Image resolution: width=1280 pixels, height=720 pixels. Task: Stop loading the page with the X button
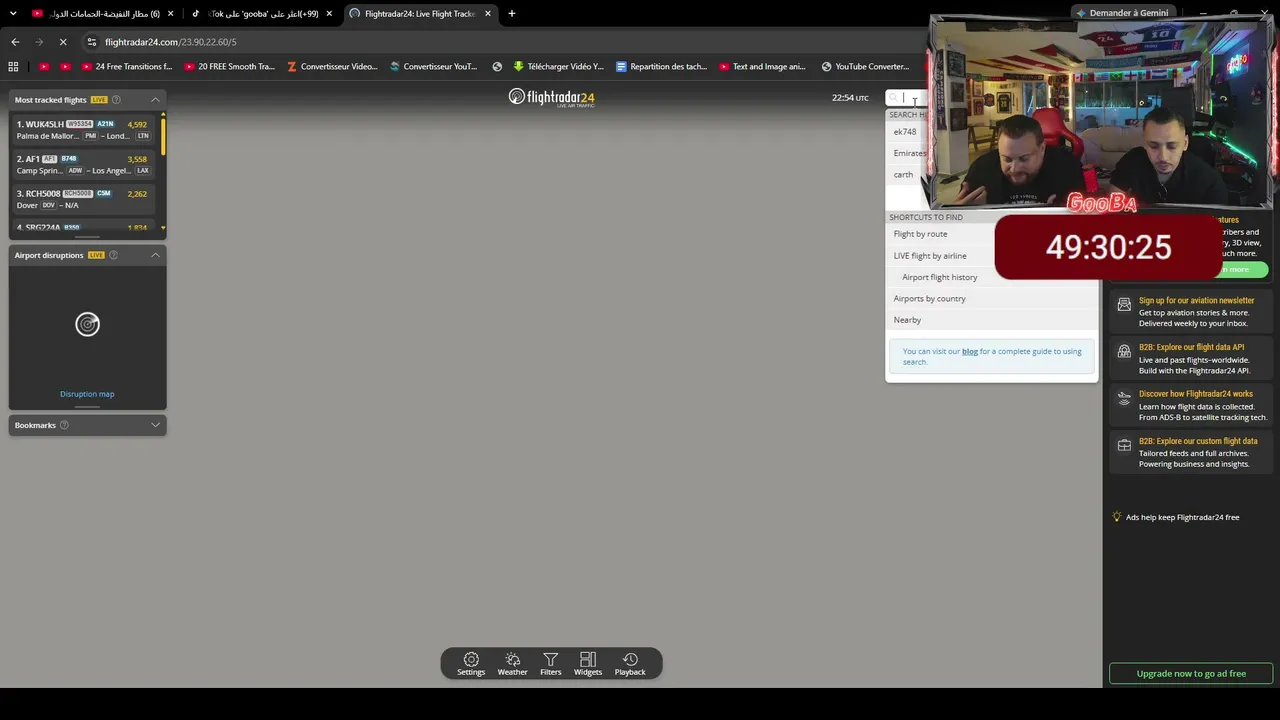63,42
